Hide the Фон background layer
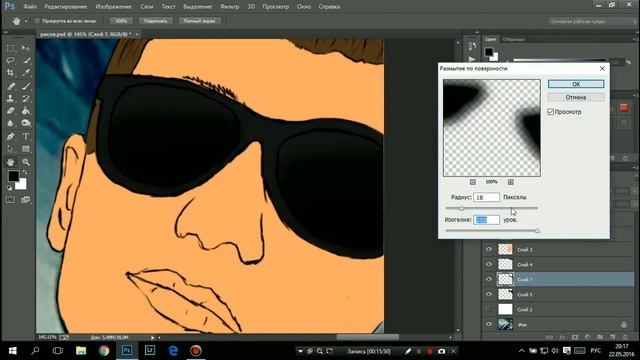This screenshot has width=640, height=360. pos(489,324)
